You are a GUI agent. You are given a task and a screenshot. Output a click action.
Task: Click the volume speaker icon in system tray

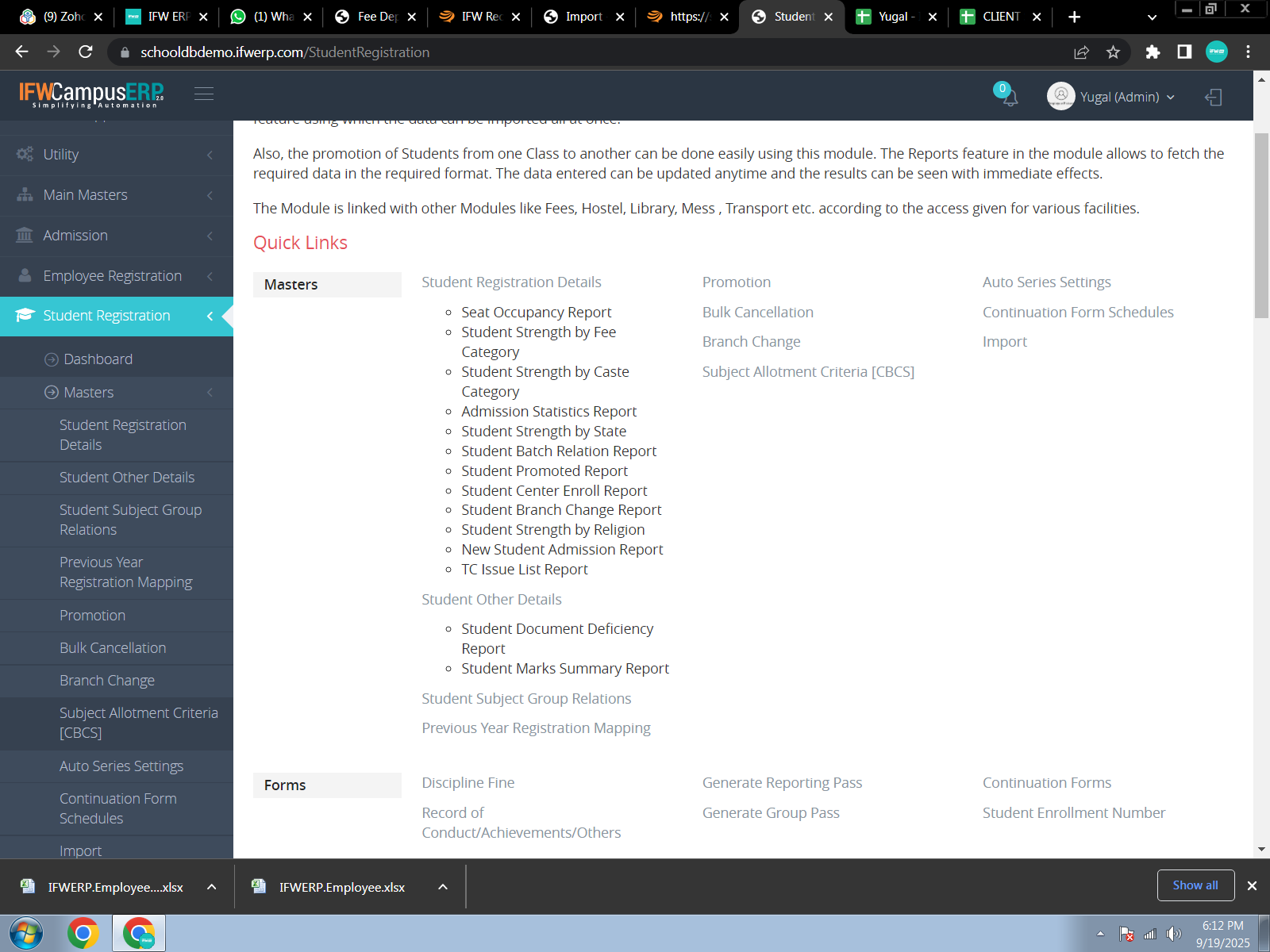tap(1173, 934)
